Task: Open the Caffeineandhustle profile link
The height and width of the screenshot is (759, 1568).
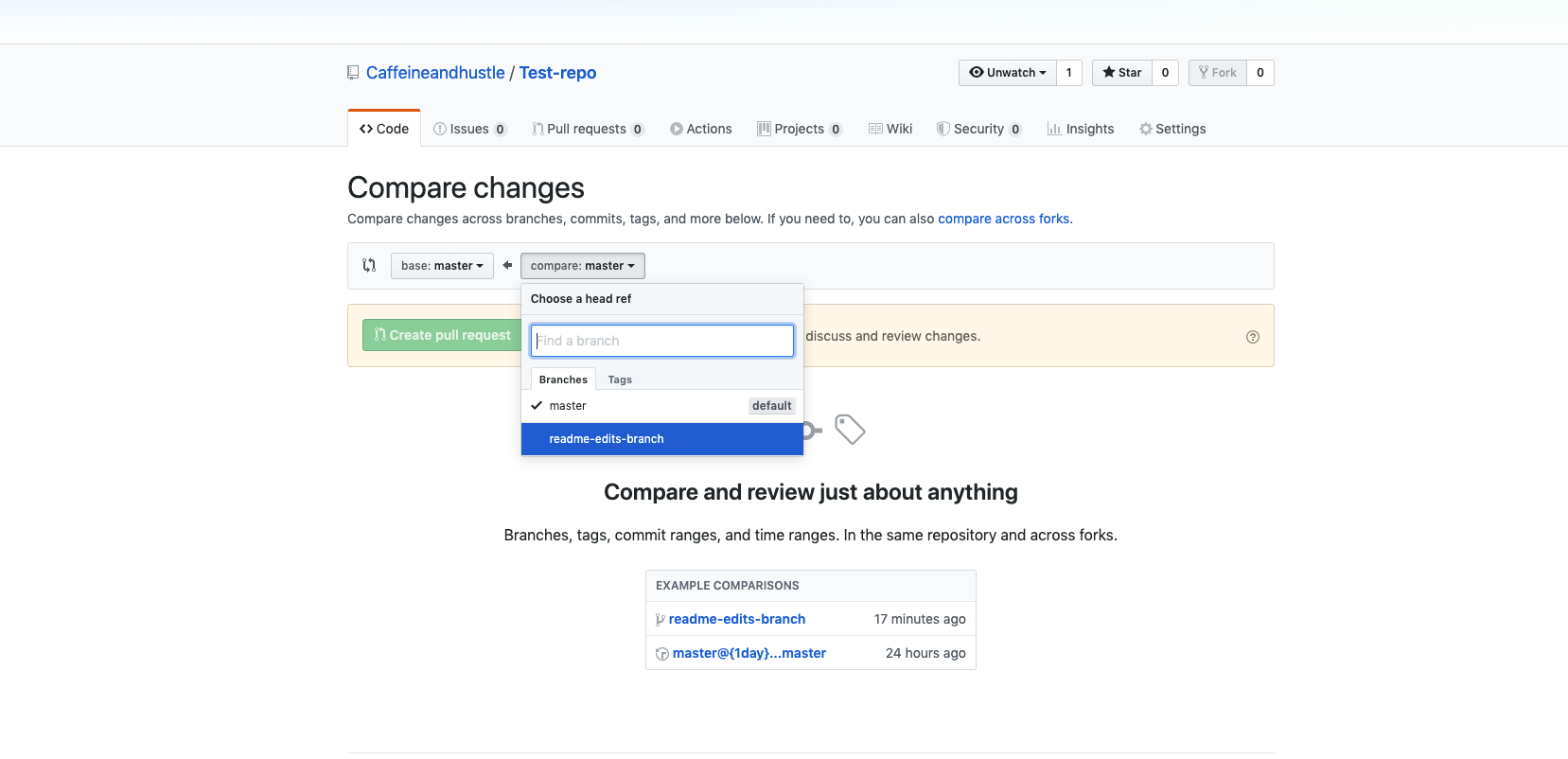Action: (x=435, y=73)
